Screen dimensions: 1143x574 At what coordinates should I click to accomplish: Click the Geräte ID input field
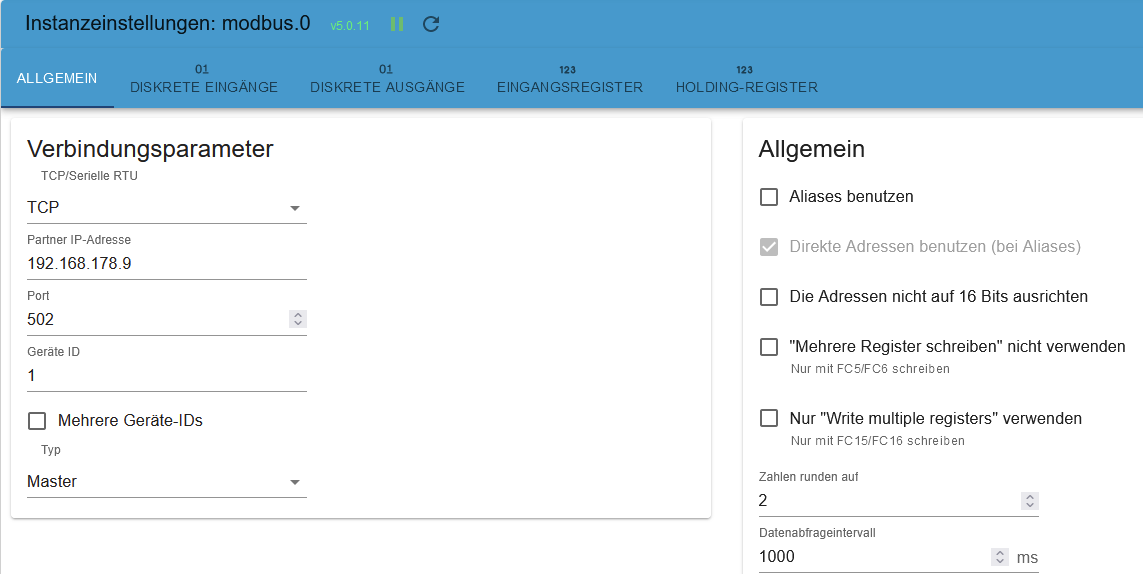click(166, 376)
